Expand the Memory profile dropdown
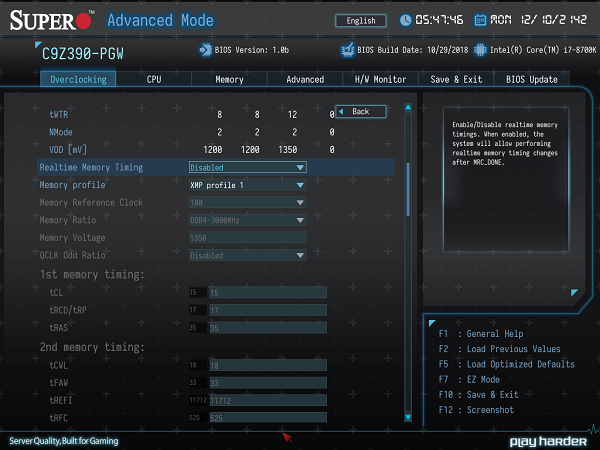 pos(247,185)
